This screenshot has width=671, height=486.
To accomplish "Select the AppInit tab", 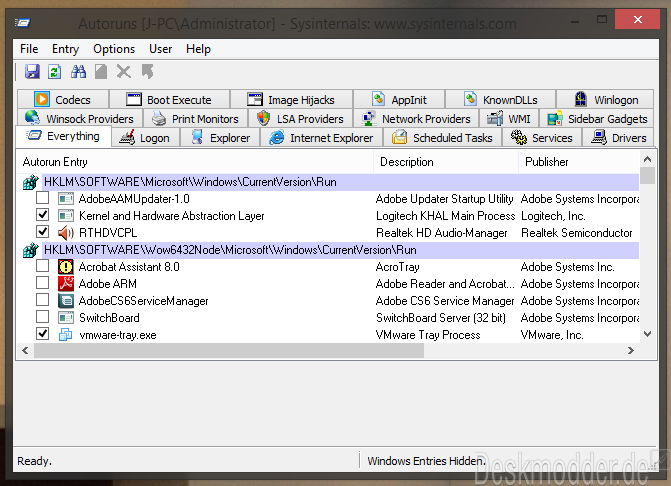I will tap(399, 99).
